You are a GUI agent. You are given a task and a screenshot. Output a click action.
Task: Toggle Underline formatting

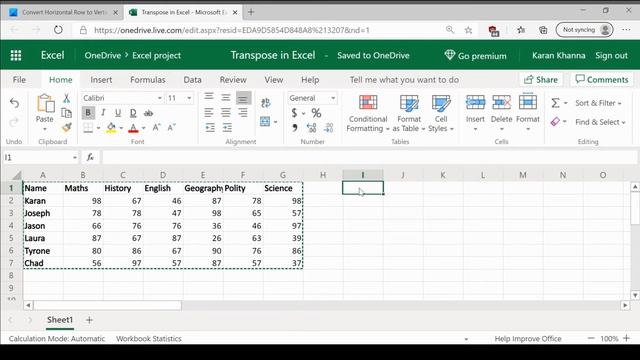click(x=118, y=113)
